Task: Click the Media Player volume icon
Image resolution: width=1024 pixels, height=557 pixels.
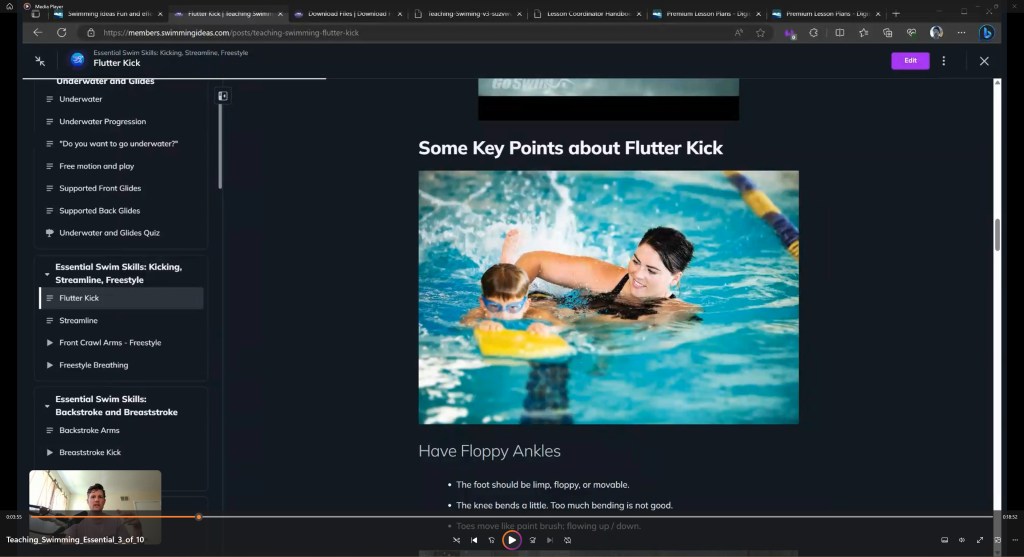Action: pyautogui.click(x=962, y=540)
